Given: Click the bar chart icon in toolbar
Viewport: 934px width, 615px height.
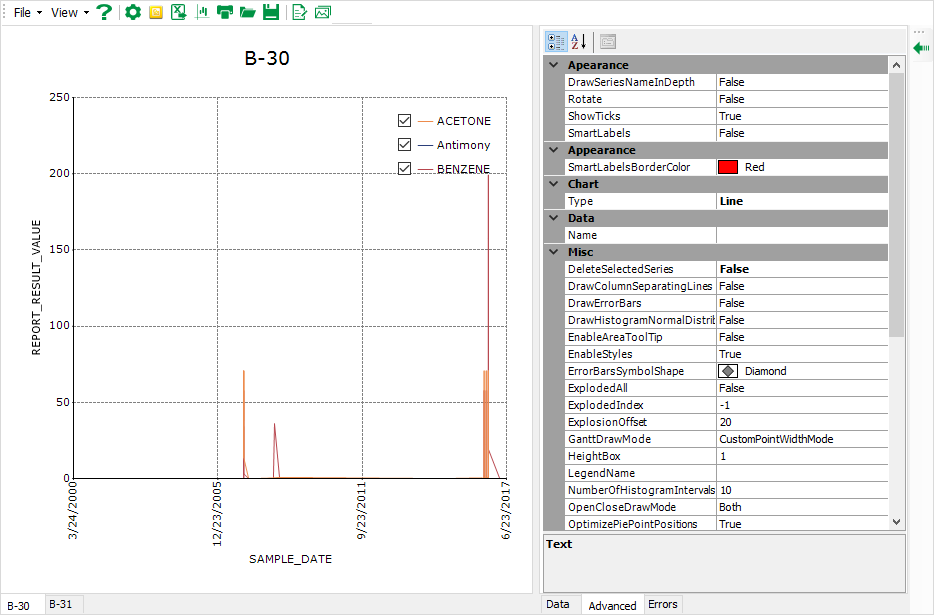Looking at the screenshot, I should 203,13.
